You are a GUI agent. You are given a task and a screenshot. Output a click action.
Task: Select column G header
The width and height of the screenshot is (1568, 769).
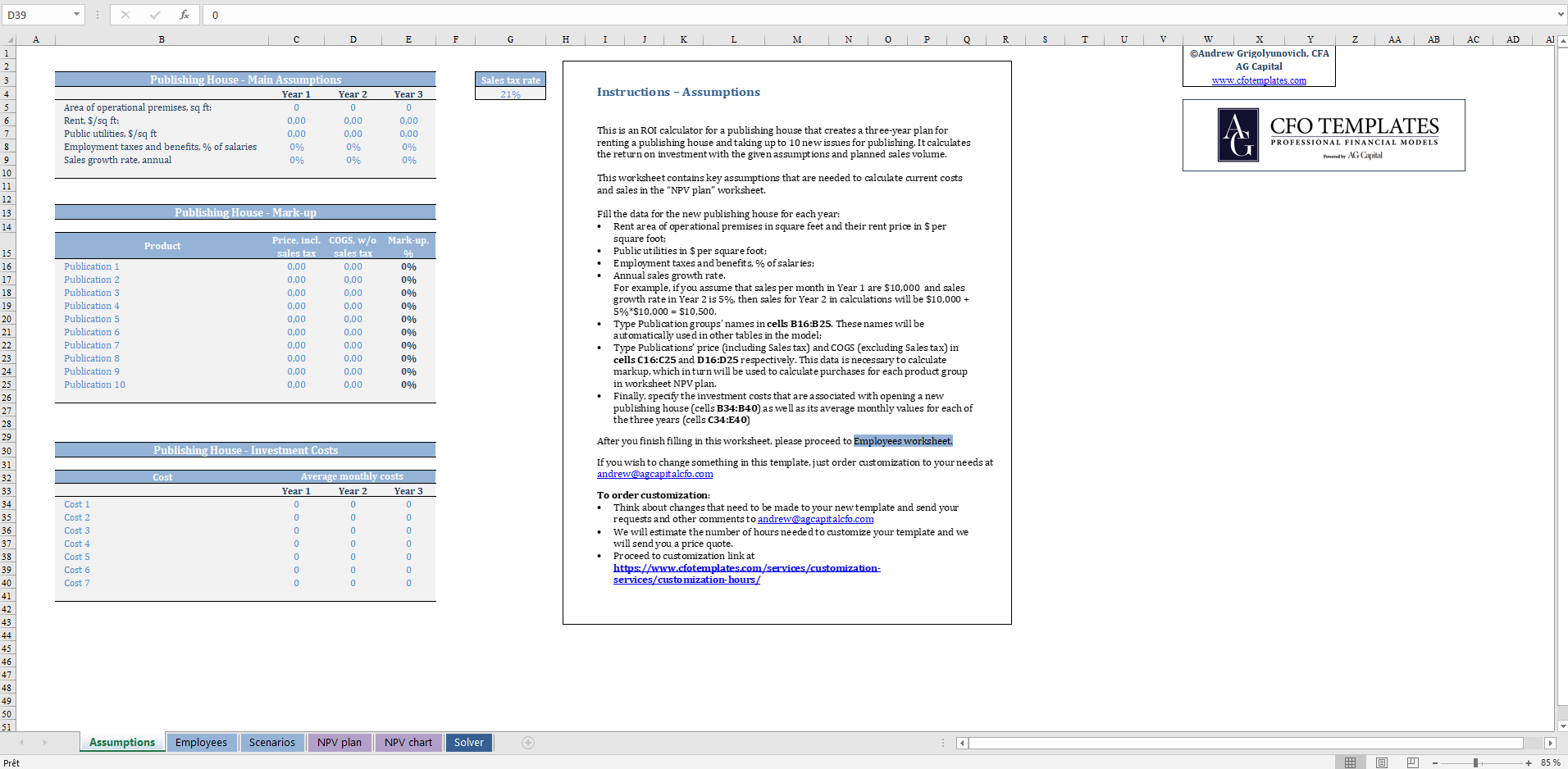pos(510,39)
